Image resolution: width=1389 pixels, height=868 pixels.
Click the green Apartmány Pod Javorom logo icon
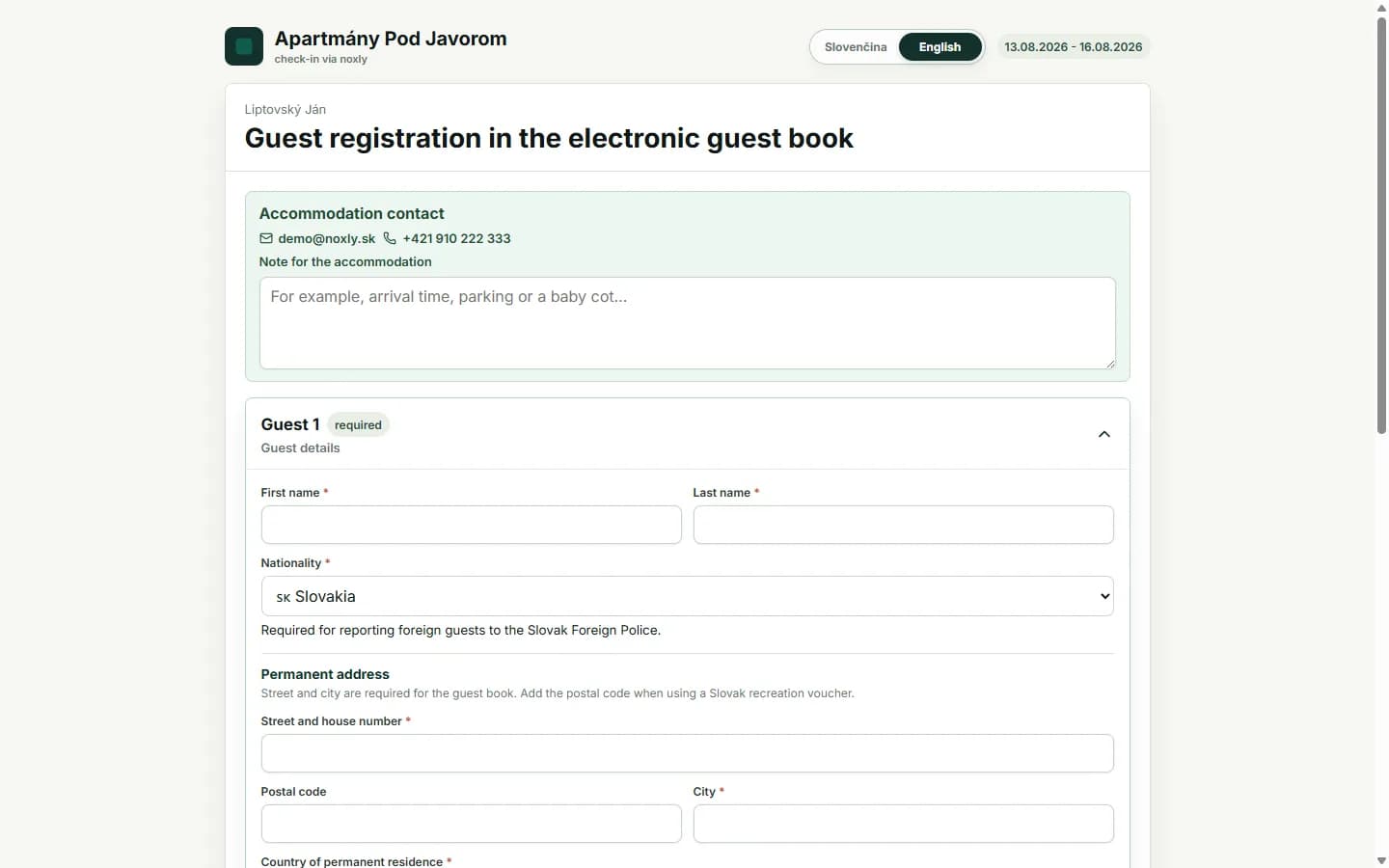[x=243, y=46]
